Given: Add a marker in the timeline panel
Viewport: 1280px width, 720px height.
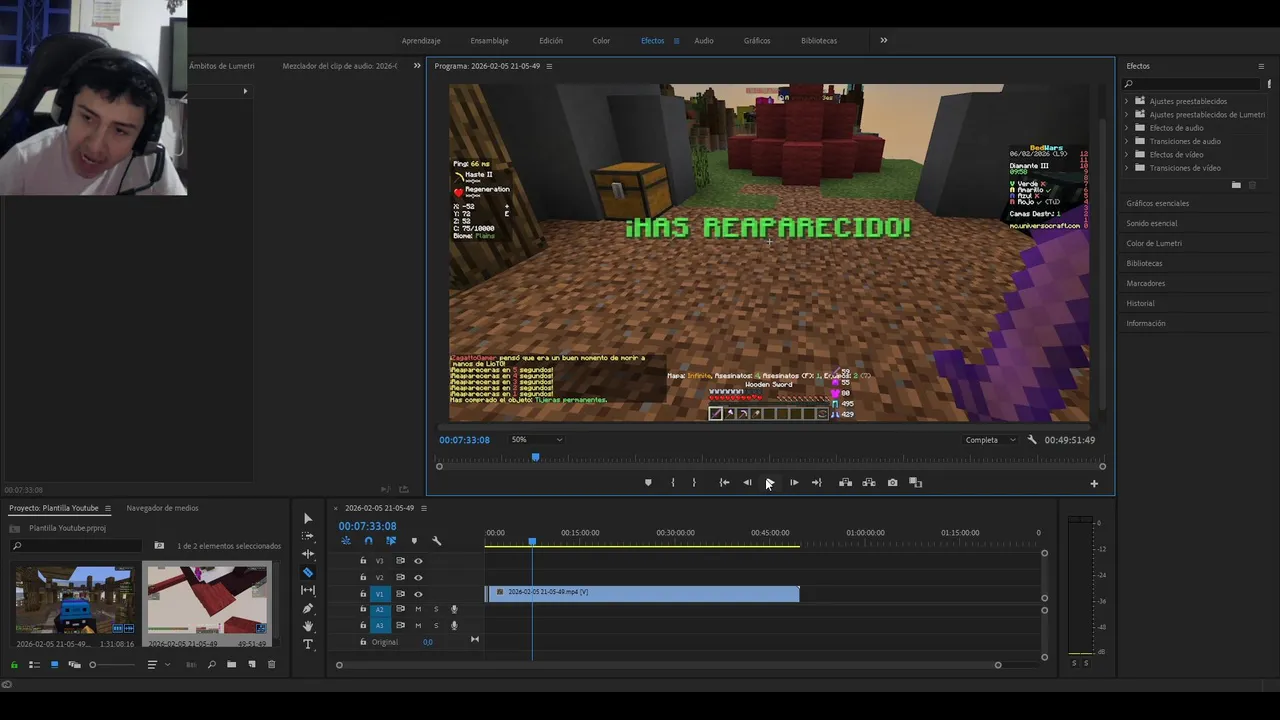Looking at the screenshot, I should coord(414,541).
